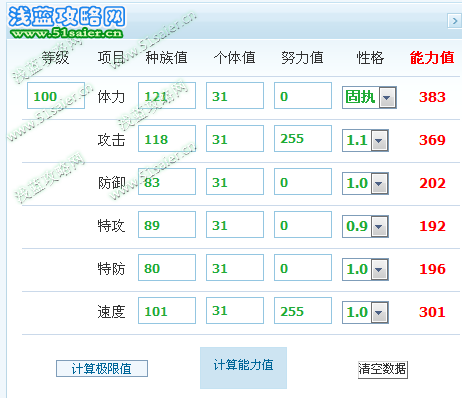Click the 防御 ability value 202
Image resolution: width=462 pixels, height=398 pixels.
pos(432,183)
